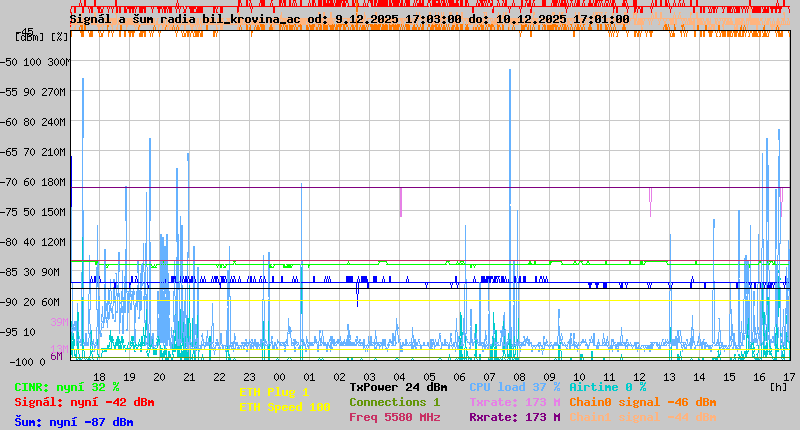
Task: Click the '07' hour tick label
Action: click(489, 377)
